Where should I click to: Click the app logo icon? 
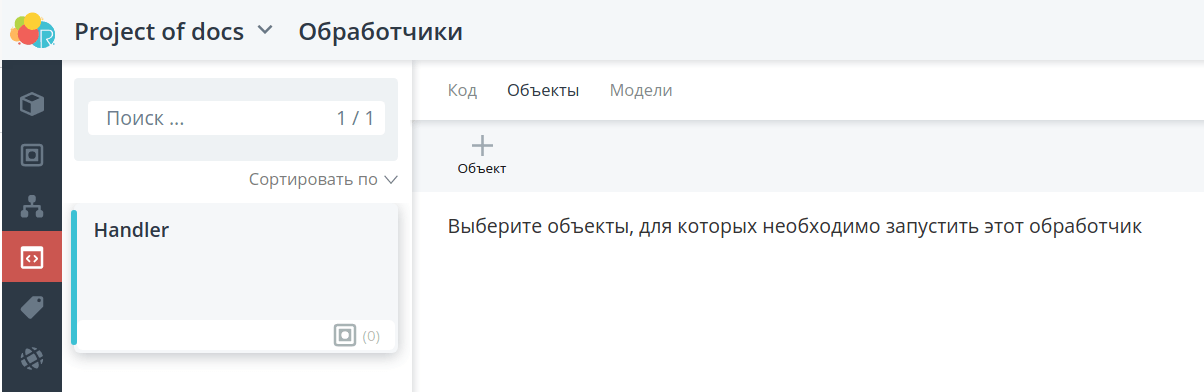pyautogui.click(x=32, y=30)
